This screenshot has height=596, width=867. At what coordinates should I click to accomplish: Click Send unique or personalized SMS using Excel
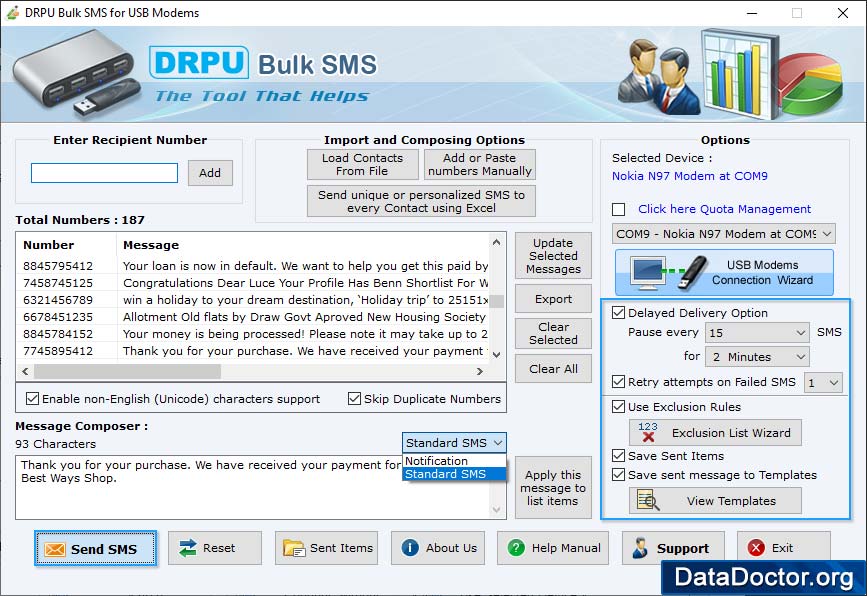pyautogui.click(x=421, y=201)
